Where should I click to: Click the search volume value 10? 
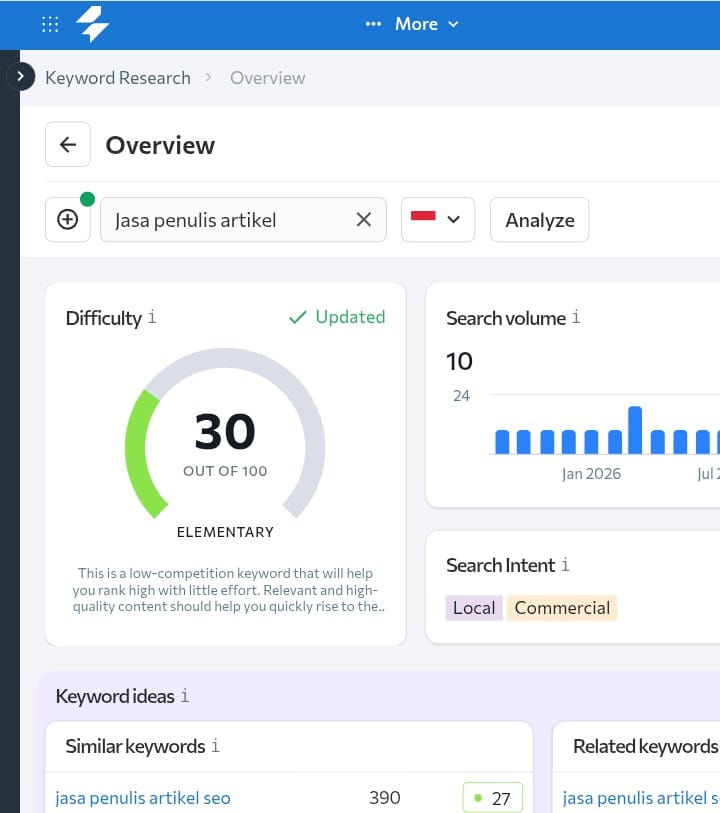(459, 361)
